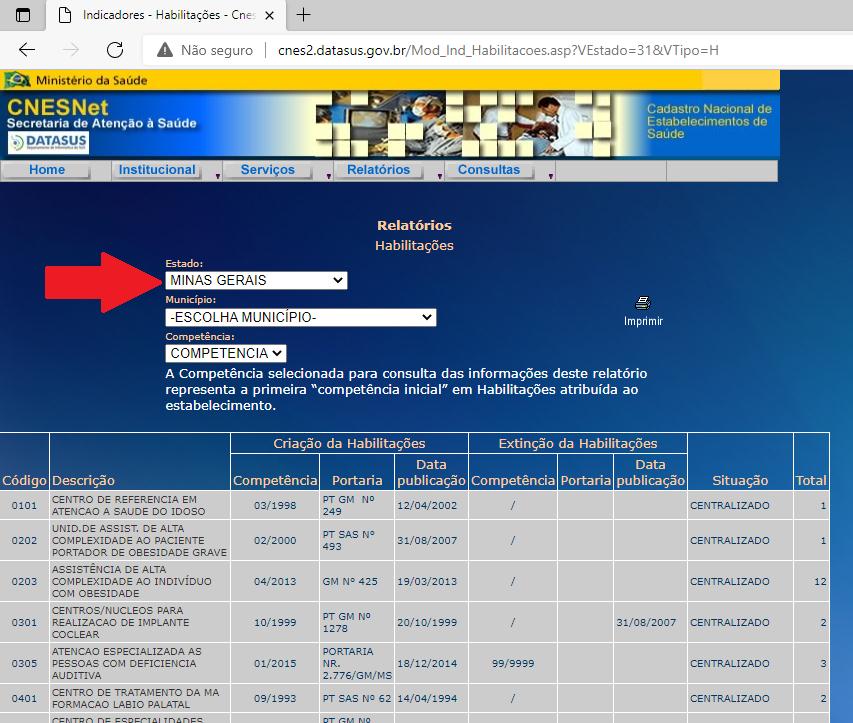
Task: Close the Indicadores - Habilitações tab
Action: click(269, 15)
